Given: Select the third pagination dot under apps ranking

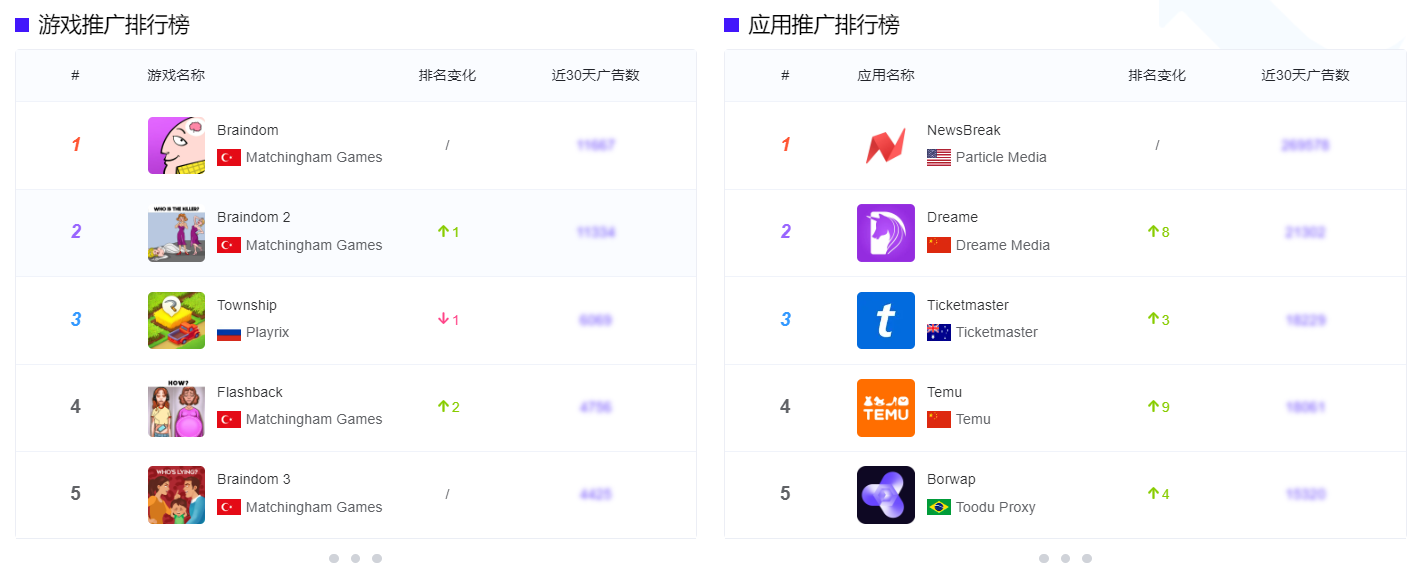Looking at the screenshot, I should [x=1087, y=558].
